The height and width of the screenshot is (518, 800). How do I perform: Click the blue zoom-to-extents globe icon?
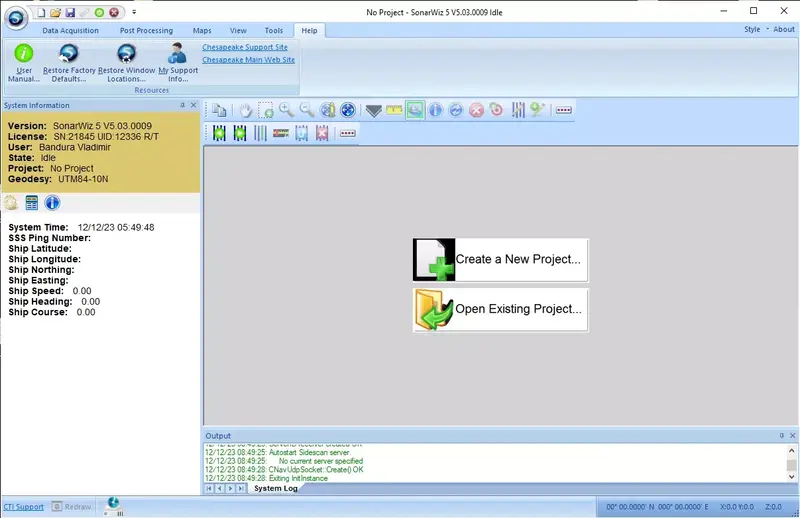tap(348, 110)
